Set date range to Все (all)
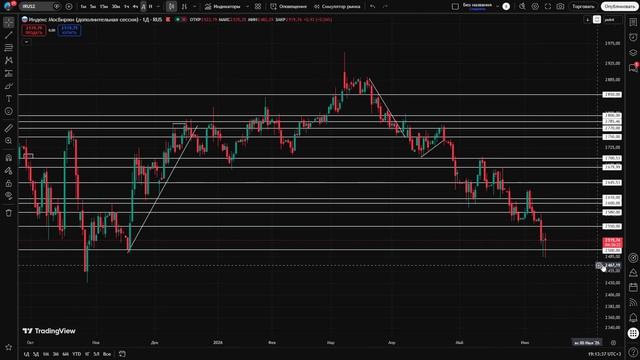The height and width of the screenshot is (360, 640). [107, 354]
